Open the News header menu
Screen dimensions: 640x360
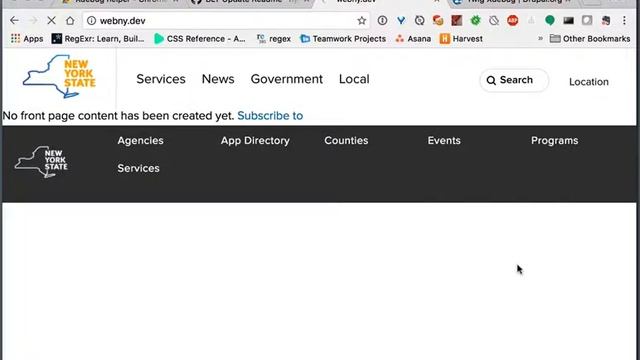218,79
